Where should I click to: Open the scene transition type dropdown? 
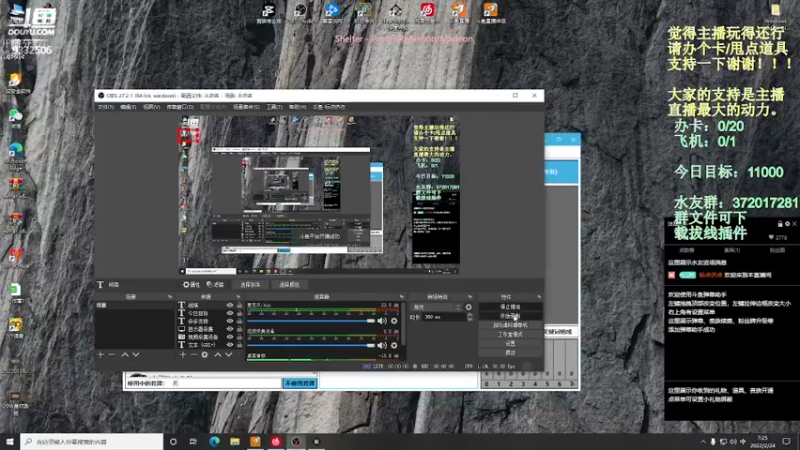437,307
